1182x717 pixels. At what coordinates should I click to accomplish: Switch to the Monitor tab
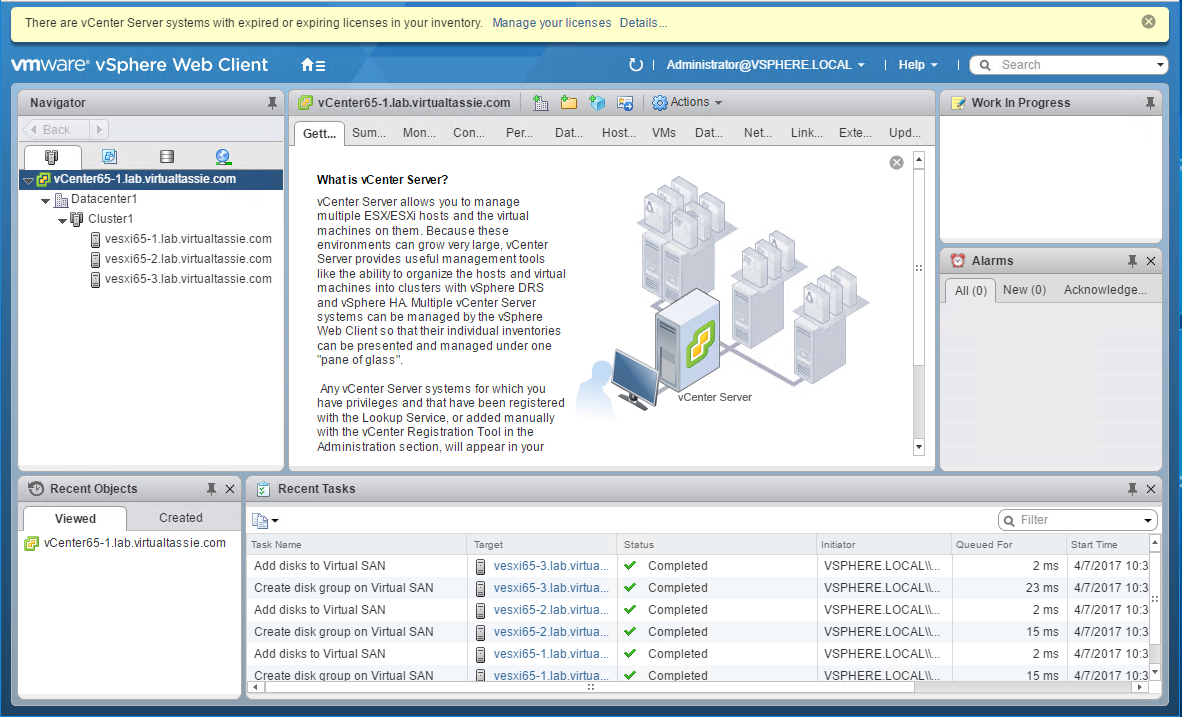[x=419, y=133]
